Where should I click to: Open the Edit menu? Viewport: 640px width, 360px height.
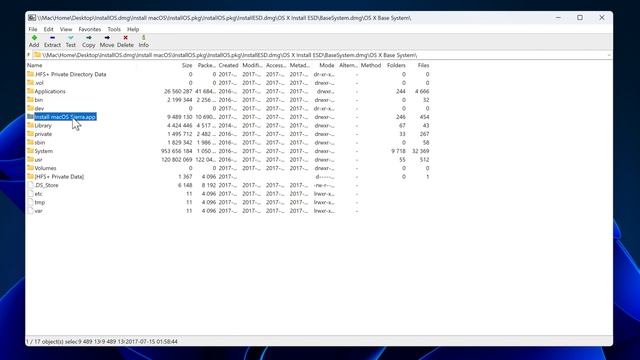tap(49, 29)
